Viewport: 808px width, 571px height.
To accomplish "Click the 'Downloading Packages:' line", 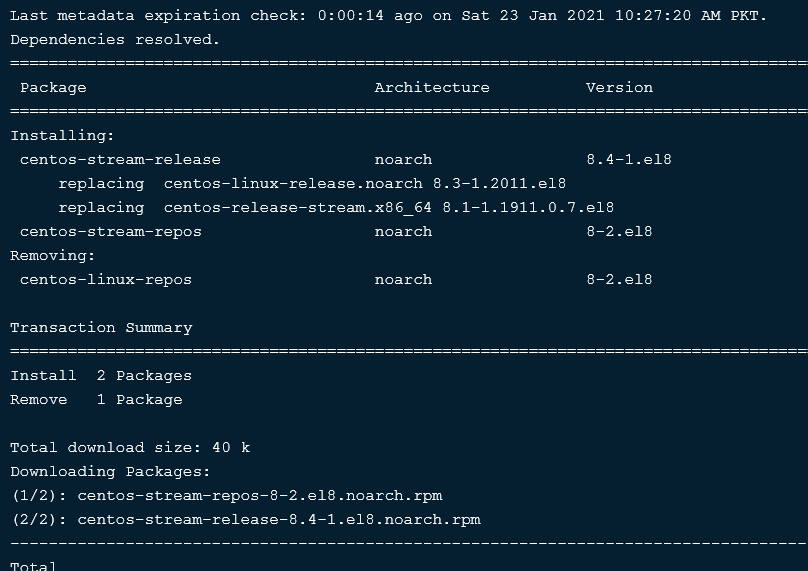I will click(x=110, y=472).
